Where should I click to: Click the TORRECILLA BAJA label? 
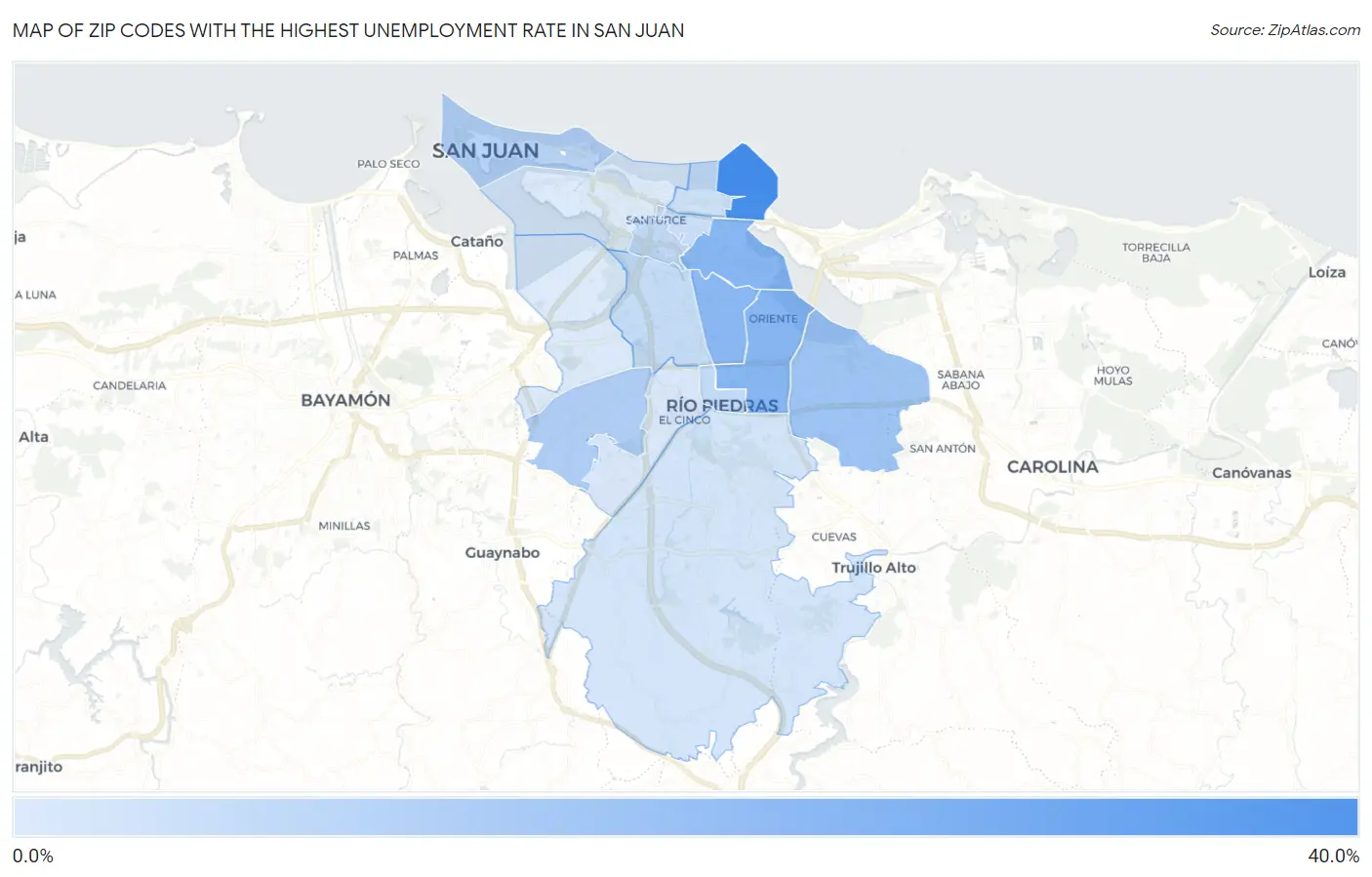1155,253
